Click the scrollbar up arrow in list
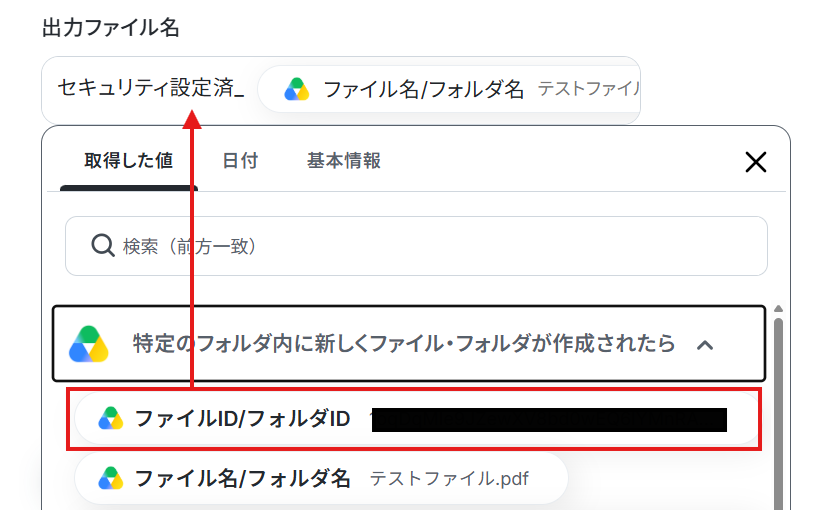 click(778, 309)
